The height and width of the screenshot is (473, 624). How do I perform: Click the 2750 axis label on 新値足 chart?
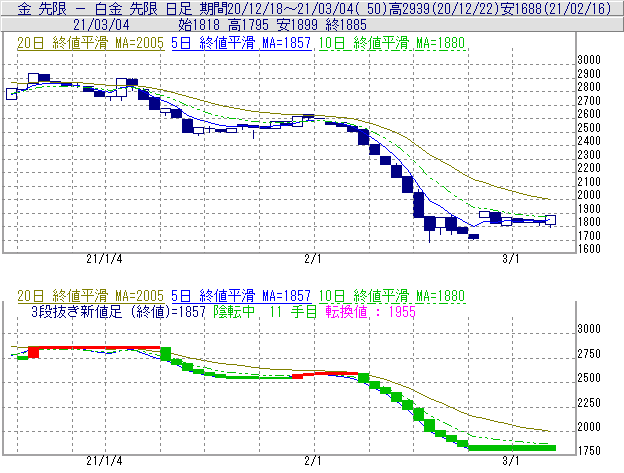[589, 354]
